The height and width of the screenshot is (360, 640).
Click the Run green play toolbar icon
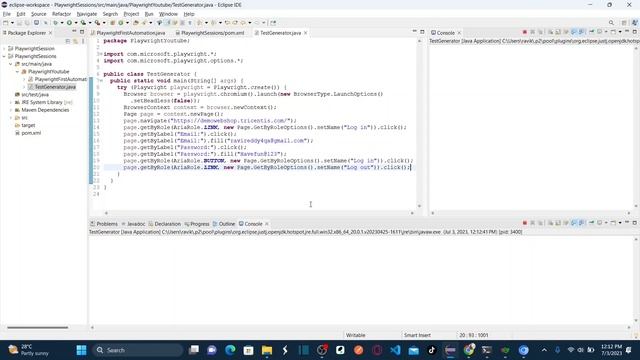[69, 23]
